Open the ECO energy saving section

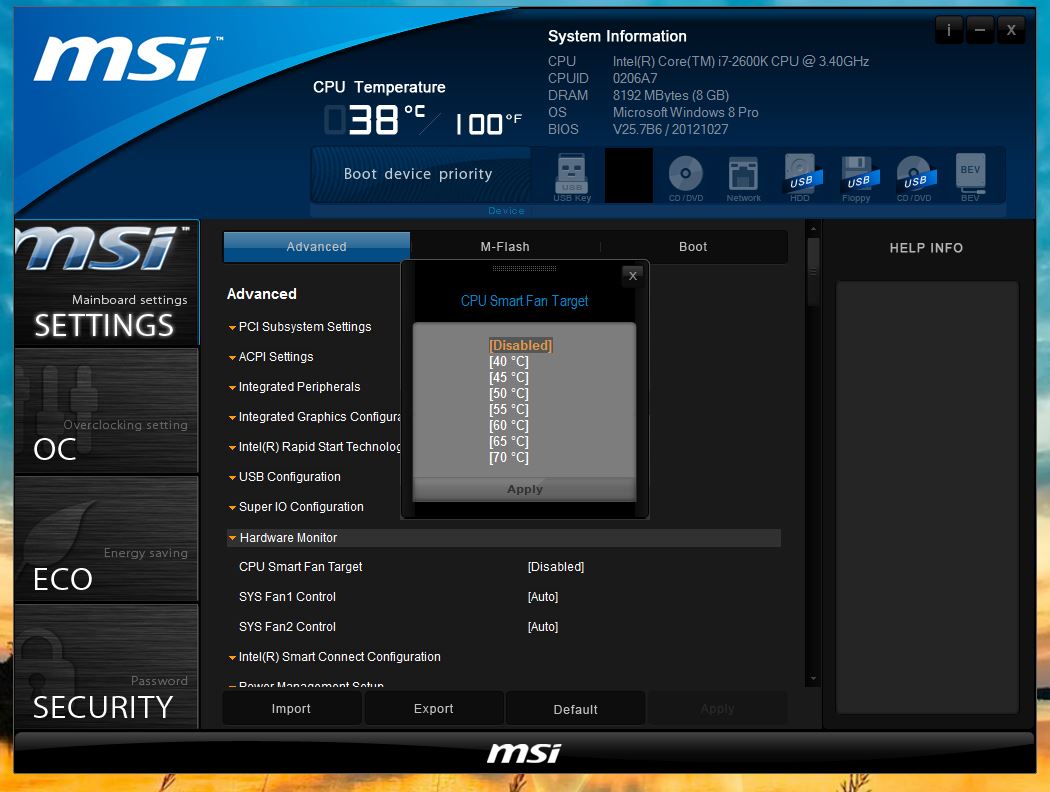click(x=106, y=538)
